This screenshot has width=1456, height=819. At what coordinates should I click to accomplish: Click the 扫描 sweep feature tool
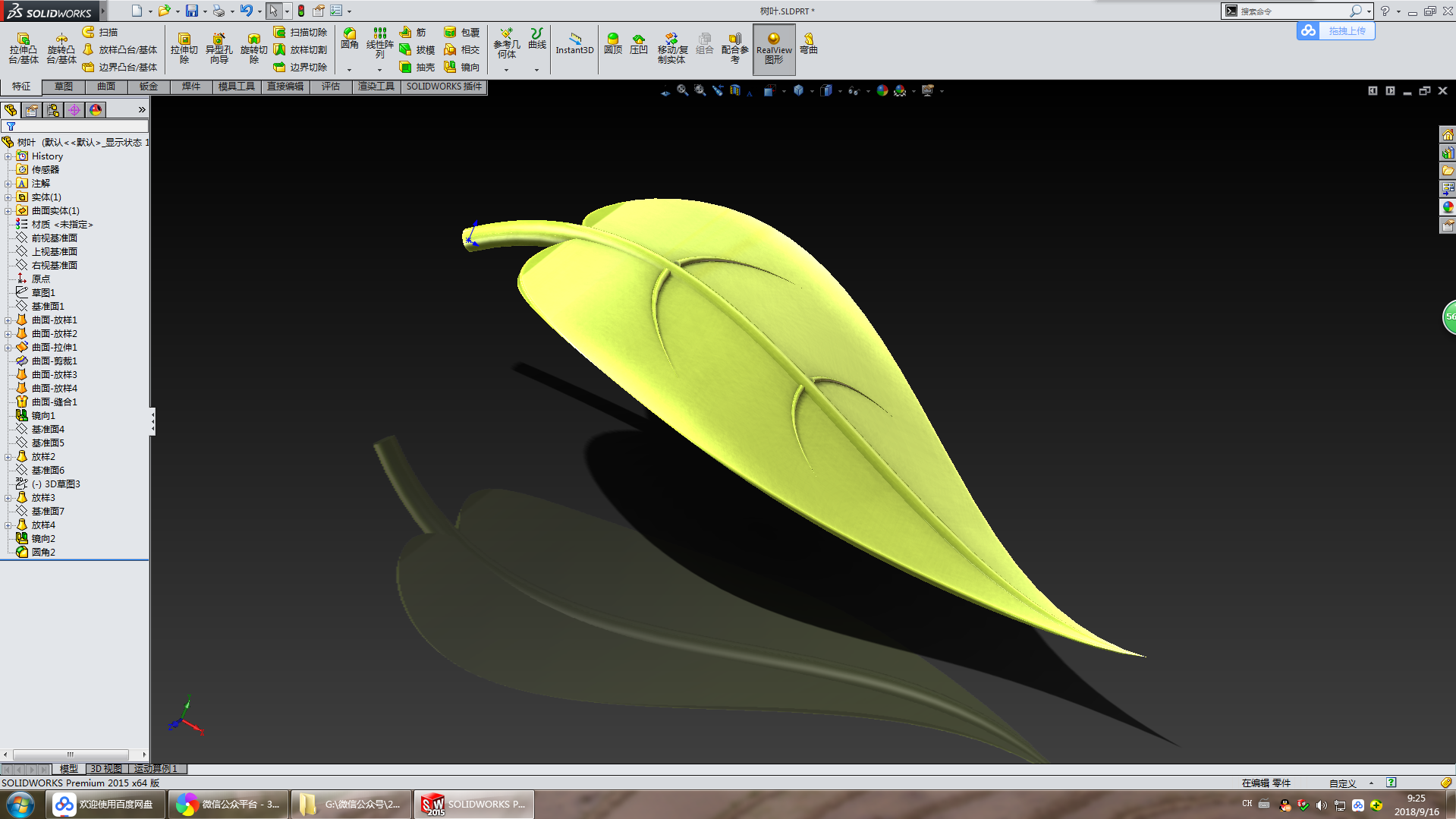tap(100, 32)
